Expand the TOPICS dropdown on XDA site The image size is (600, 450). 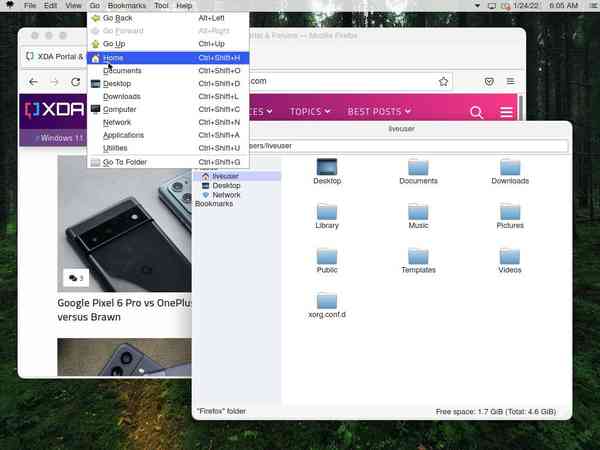click(310, 111)
